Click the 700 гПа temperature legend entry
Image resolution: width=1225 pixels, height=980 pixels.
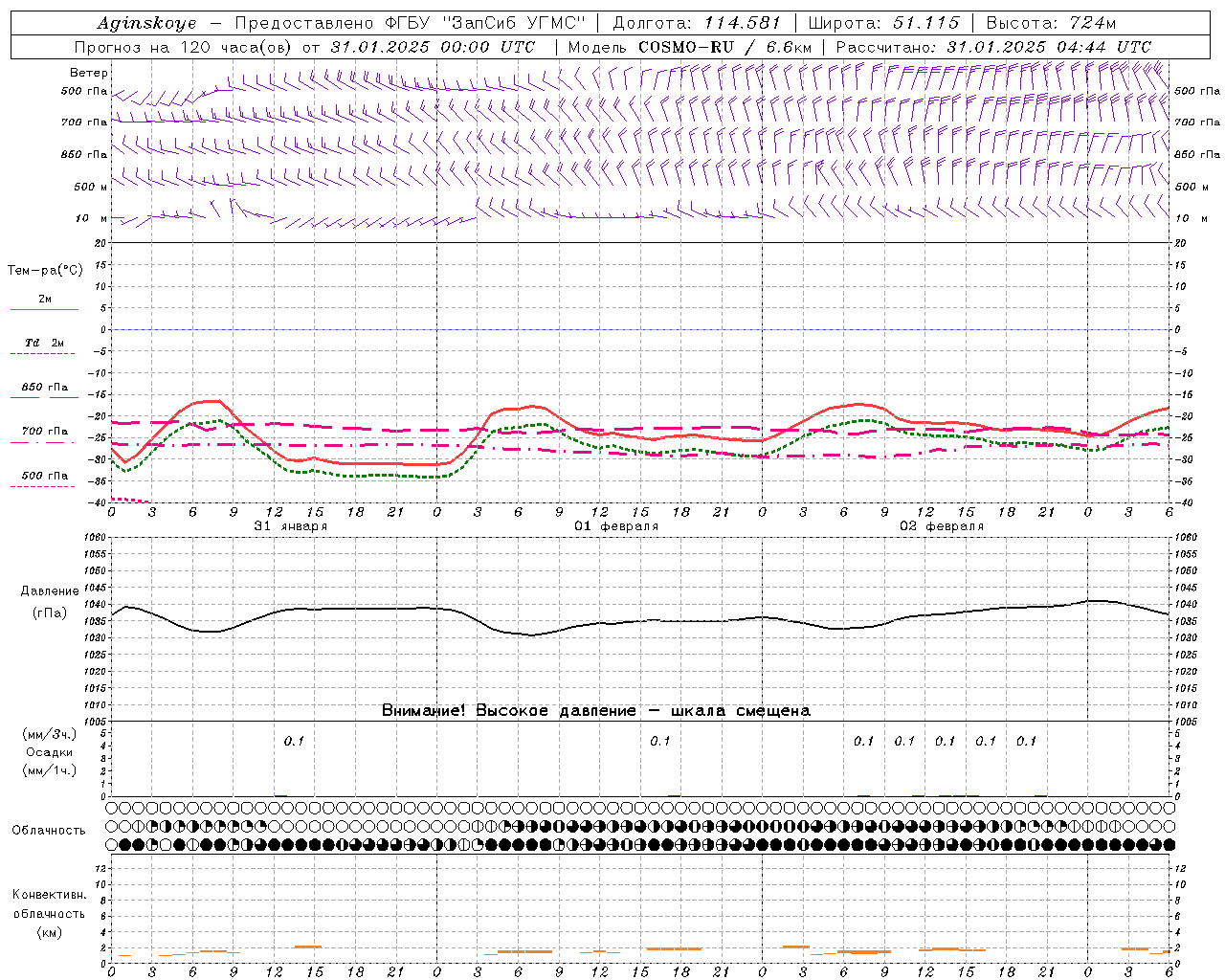coord(44,435)
